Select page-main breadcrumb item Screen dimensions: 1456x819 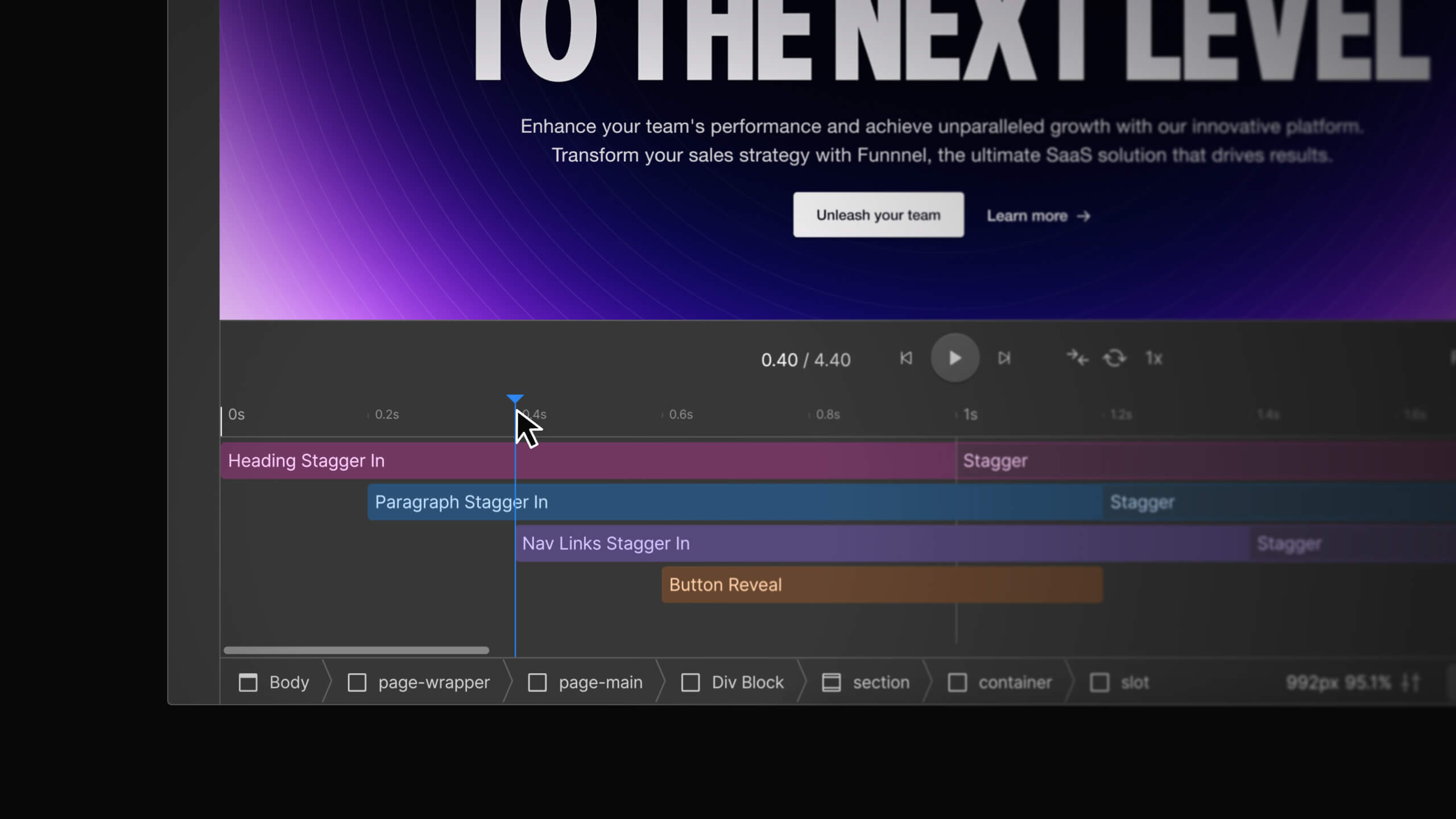[585, 682]
